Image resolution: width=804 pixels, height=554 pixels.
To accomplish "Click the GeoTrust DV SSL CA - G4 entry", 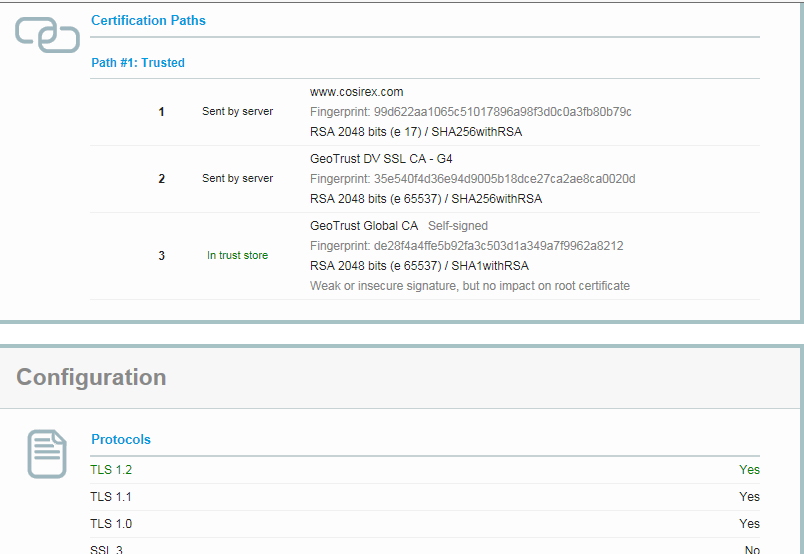I will point(381,159).
